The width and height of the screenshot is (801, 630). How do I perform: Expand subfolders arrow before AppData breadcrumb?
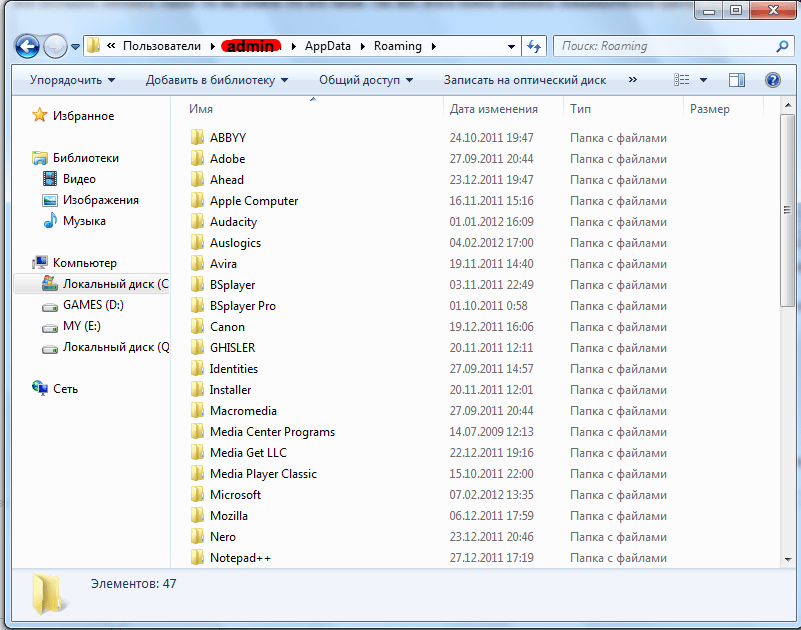coord(294,46)
